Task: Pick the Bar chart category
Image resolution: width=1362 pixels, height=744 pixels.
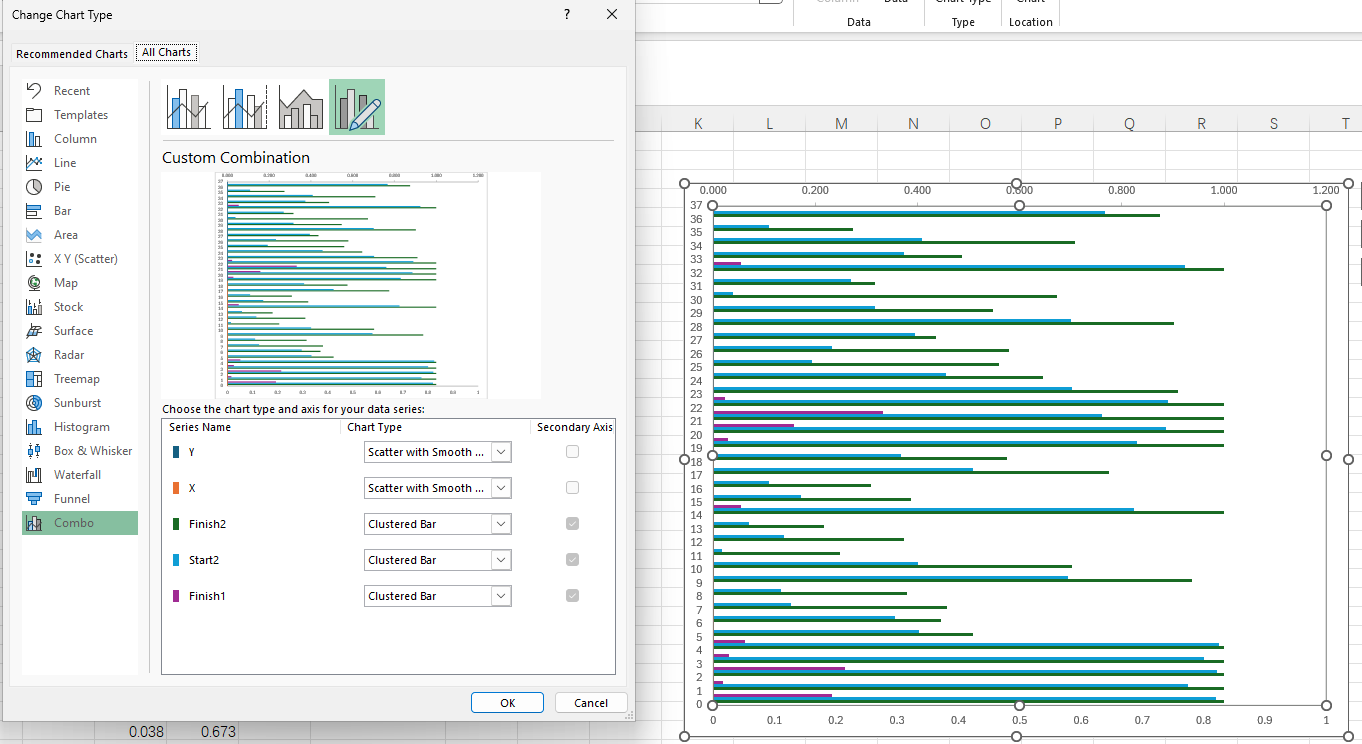Action: point(80,211)
